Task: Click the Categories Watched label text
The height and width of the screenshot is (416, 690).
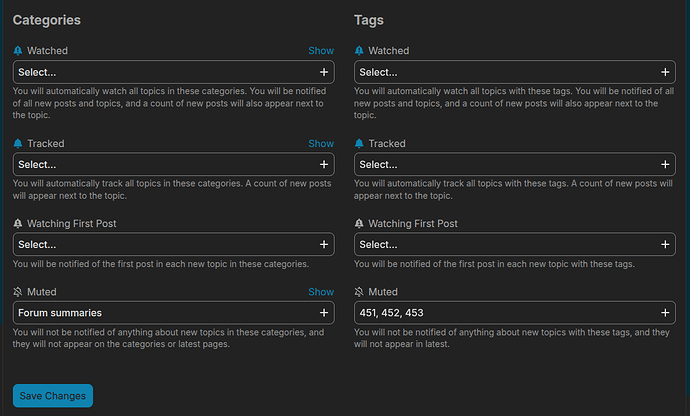Action: (48, 51)
